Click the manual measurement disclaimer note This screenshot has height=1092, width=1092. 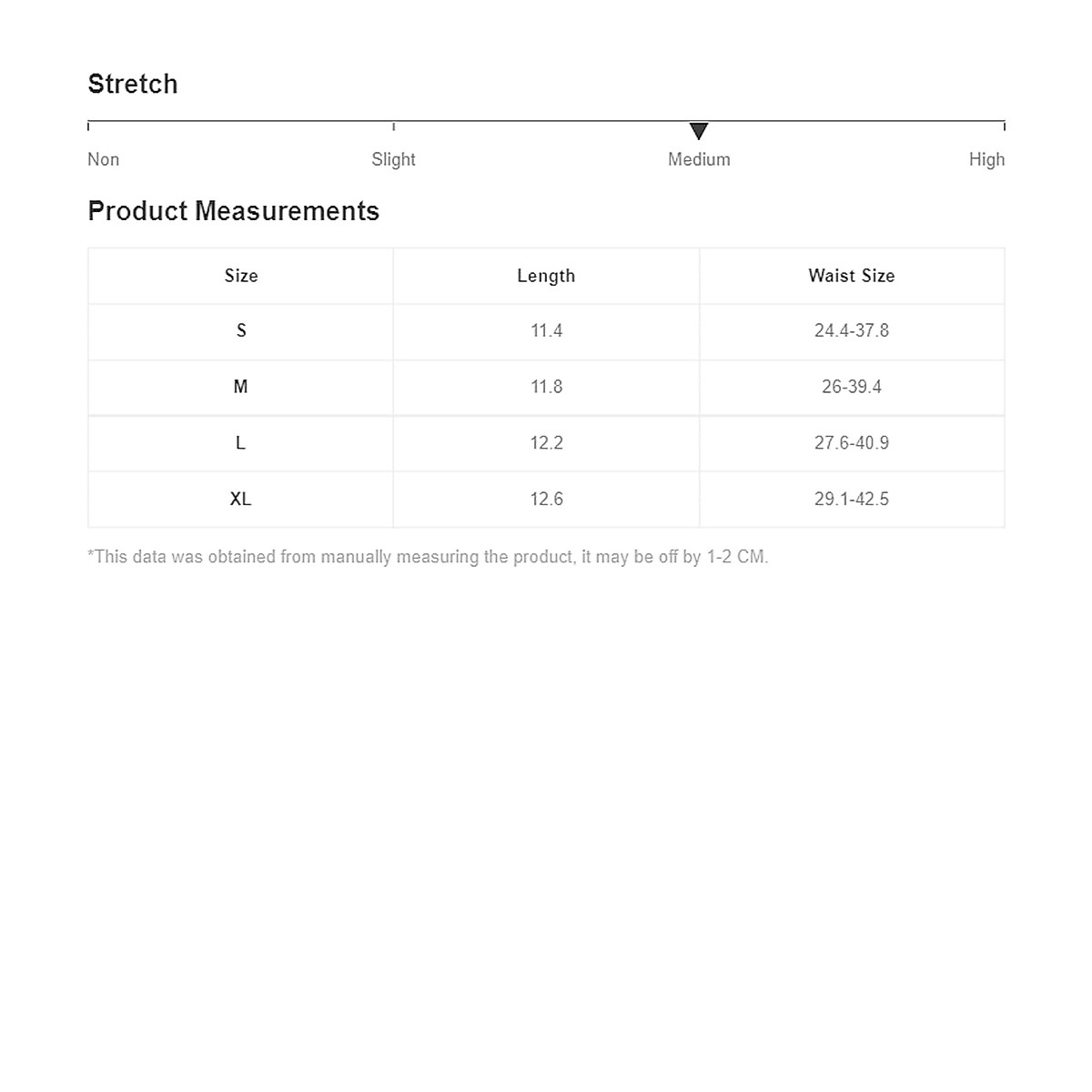tap(428, 557)
